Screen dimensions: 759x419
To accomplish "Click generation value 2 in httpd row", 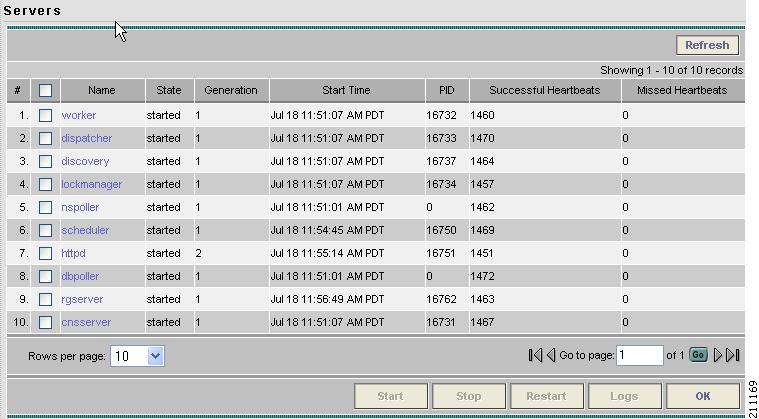I will [x=198, y=253].
